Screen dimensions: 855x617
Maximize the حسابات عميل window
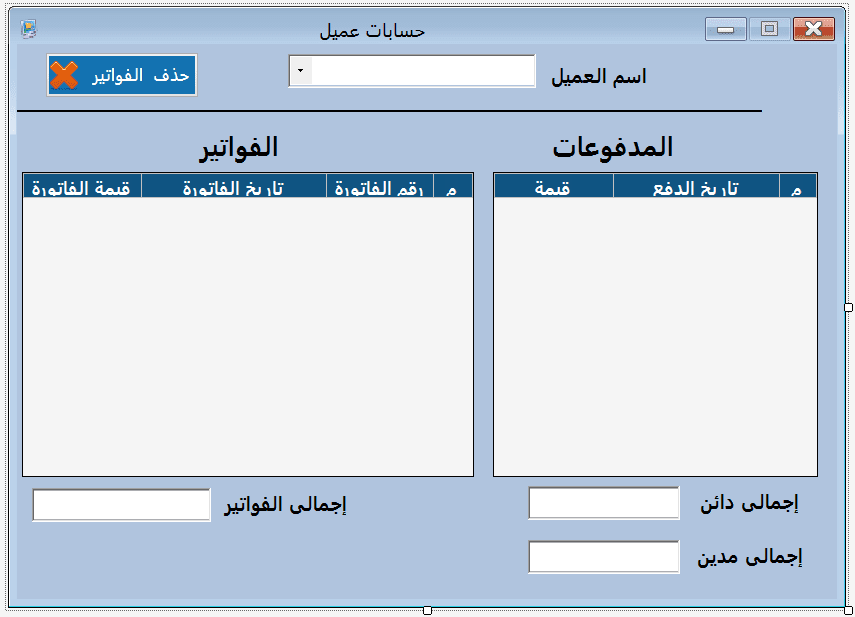coord(769,29)
